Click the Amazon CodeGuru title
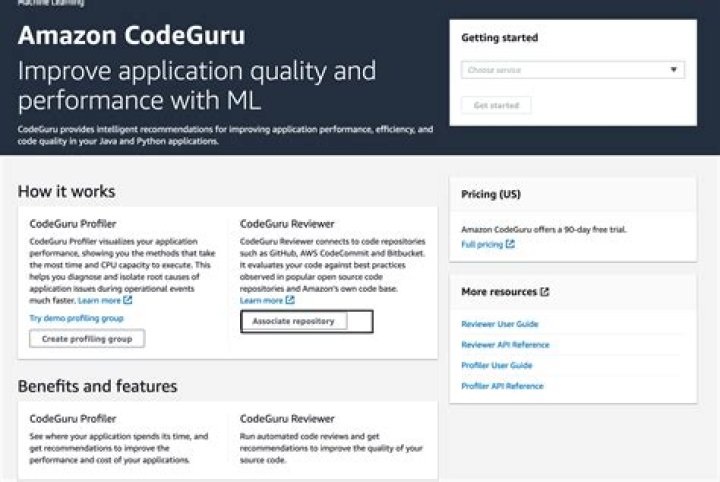 pos(132,35)
